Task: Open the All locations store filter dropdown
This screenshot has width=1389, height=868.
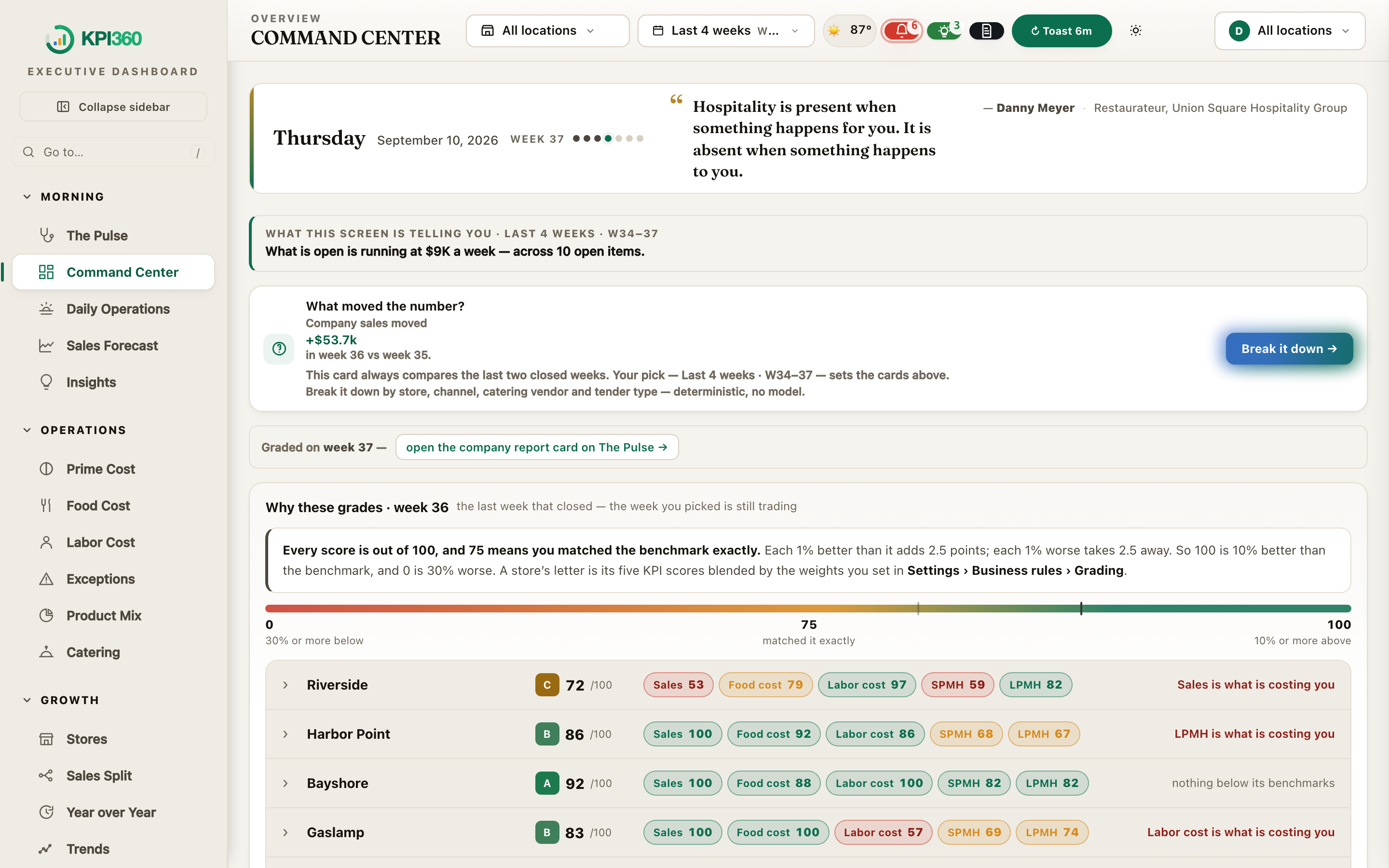Action: click(x=547, y=30)
